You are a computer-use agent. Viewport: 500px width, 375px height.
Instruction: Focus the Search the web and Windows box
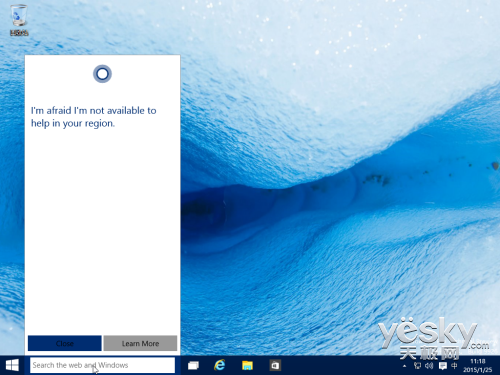pyautogui.click(x=102, y=365)
